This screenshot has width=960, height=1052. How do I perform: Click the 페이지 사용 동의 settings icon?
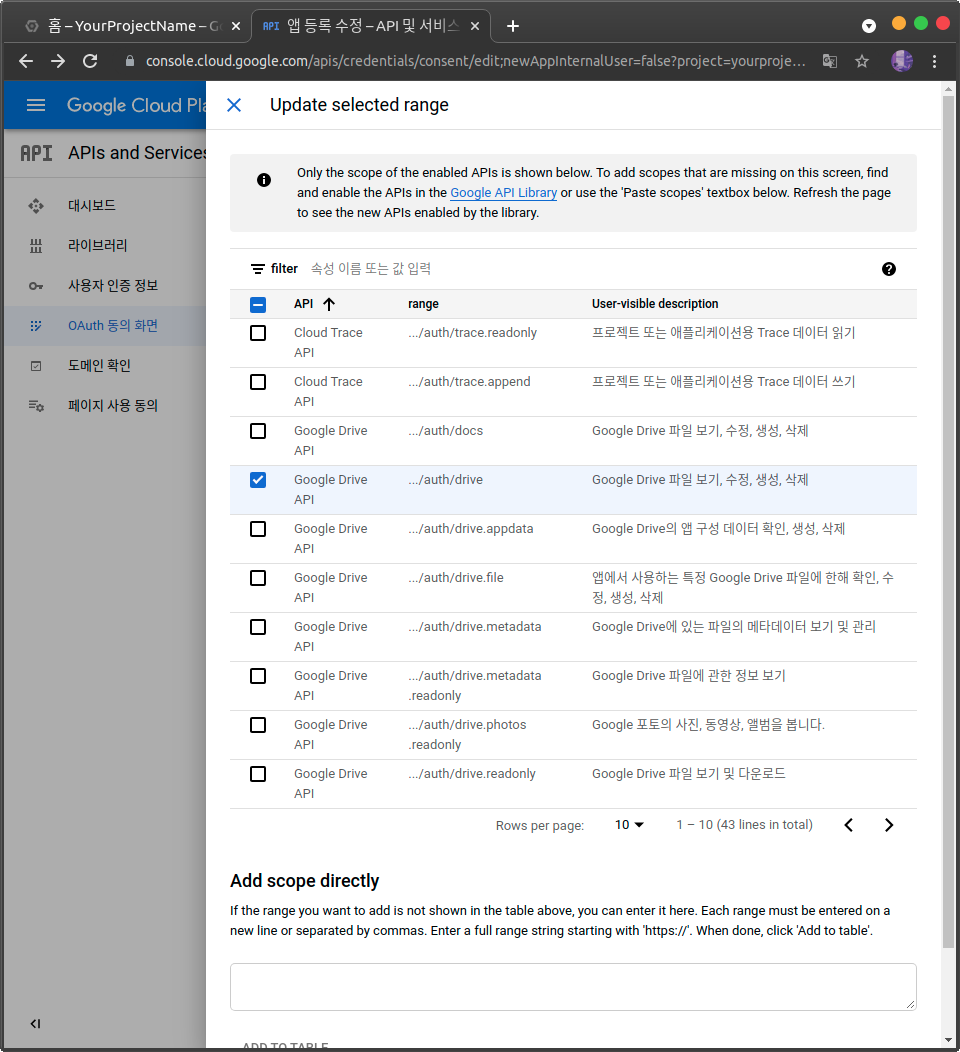click(x=36, y=406)
